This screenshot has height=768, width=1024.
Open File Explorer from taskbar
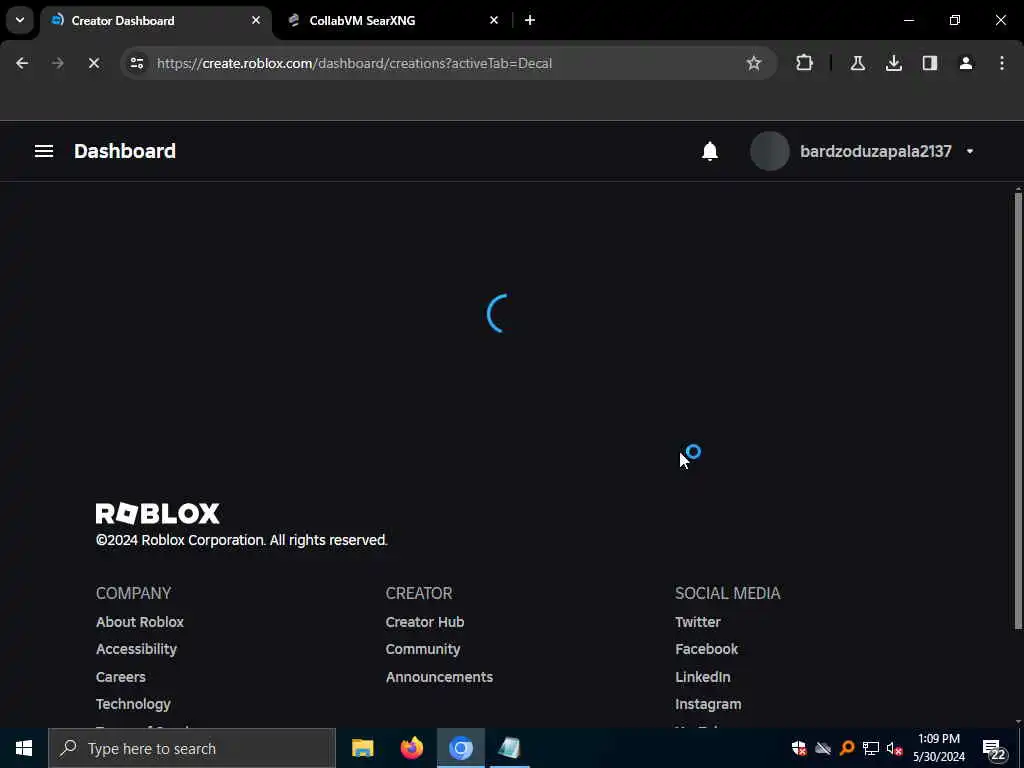pyautogui.click(x=362, y=748)
